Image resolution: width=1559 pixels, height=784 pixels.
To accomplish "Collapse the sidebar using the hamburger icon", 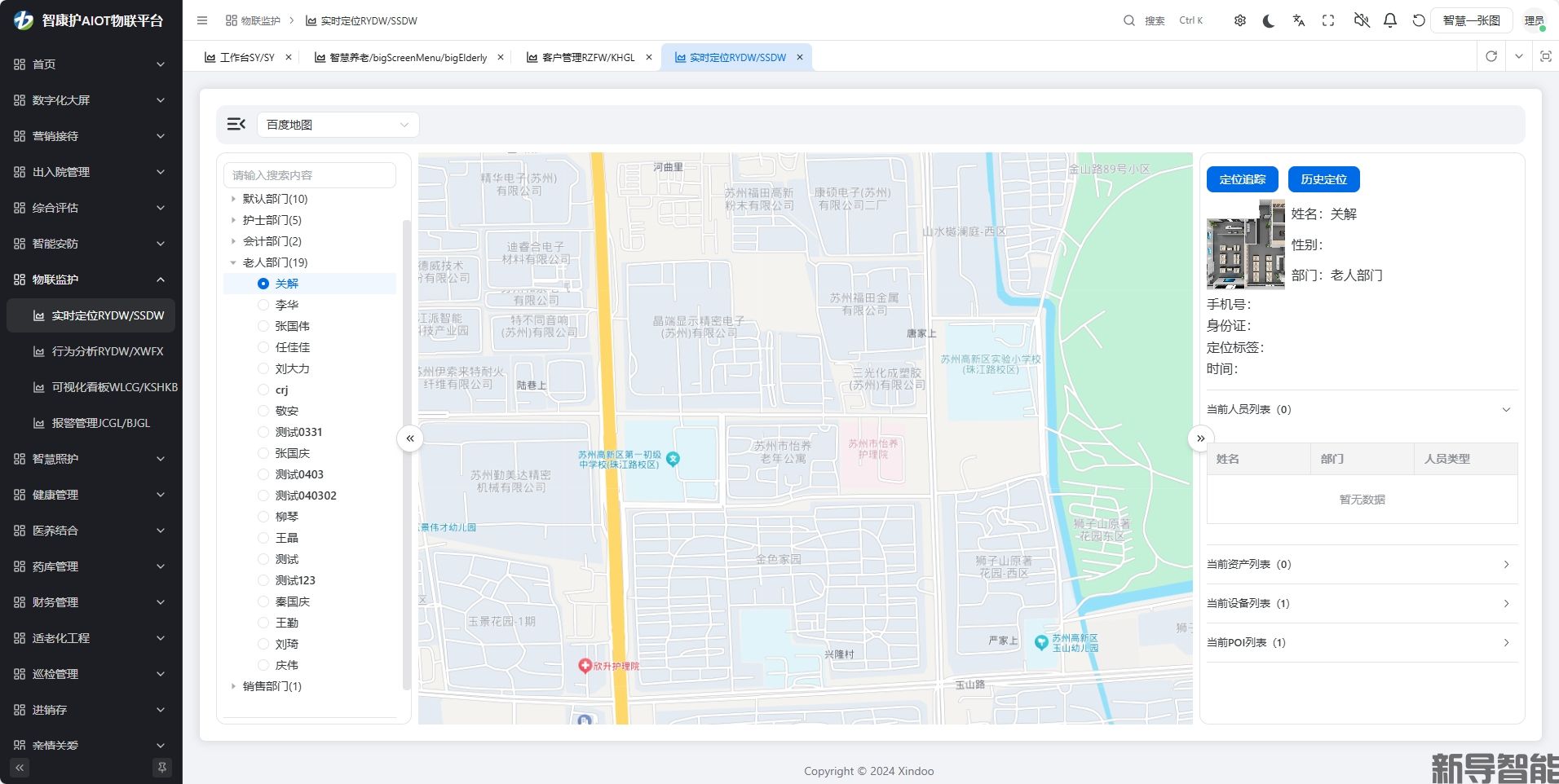I will point(202,20).
